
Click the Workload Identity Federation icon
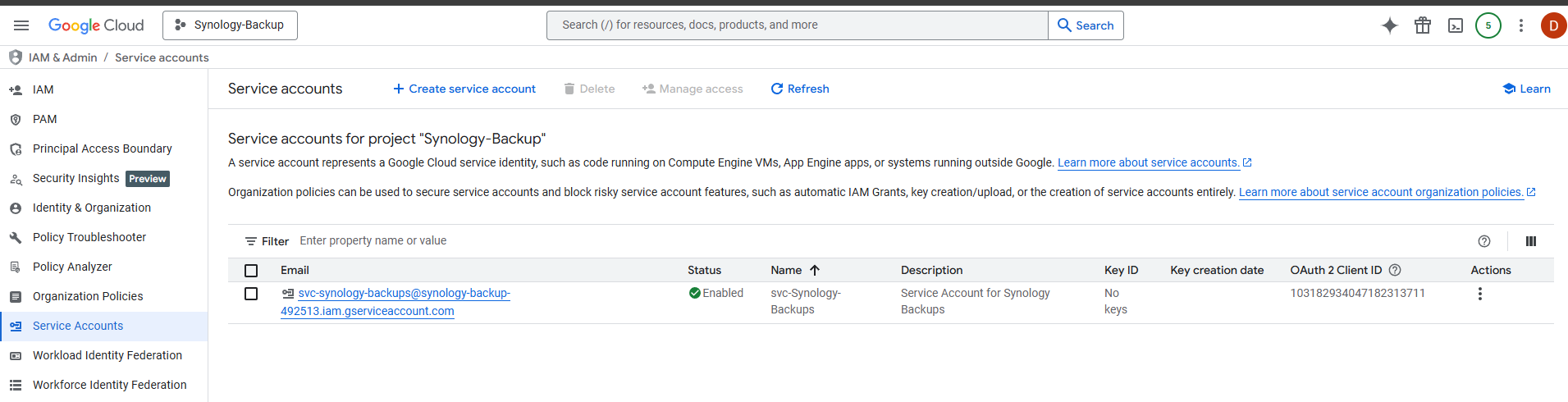(x=16, y=355)
